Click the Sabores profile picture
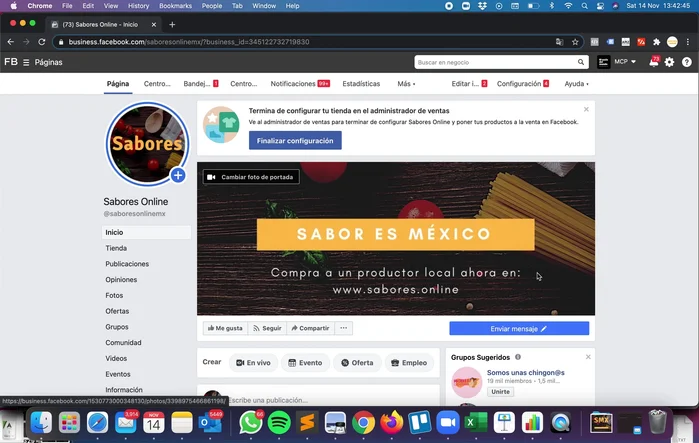The height and width of the screenshot is (443, 699). (147, 144)
